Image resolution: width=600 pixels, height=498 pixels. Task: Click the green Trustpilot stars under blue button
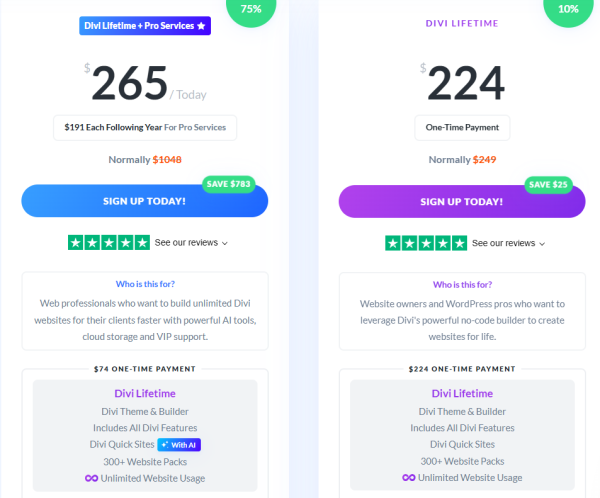coord(109,243)
